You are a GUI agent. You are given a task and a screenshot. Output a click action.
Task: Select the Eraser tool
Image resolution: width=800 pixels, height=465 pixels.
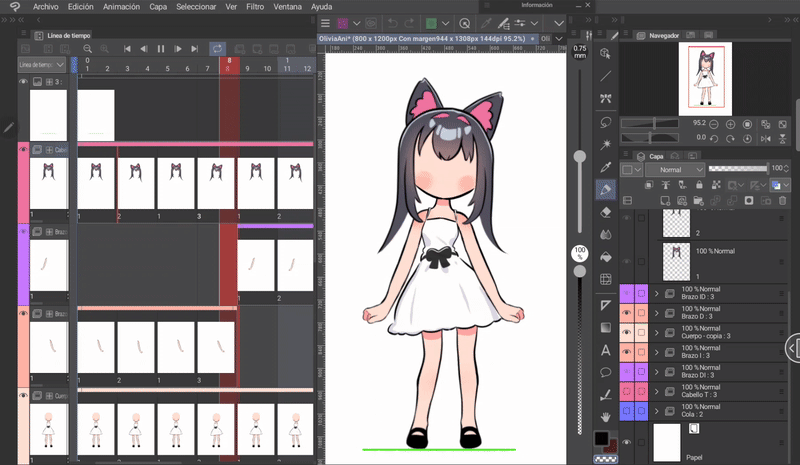coord(606,211)
